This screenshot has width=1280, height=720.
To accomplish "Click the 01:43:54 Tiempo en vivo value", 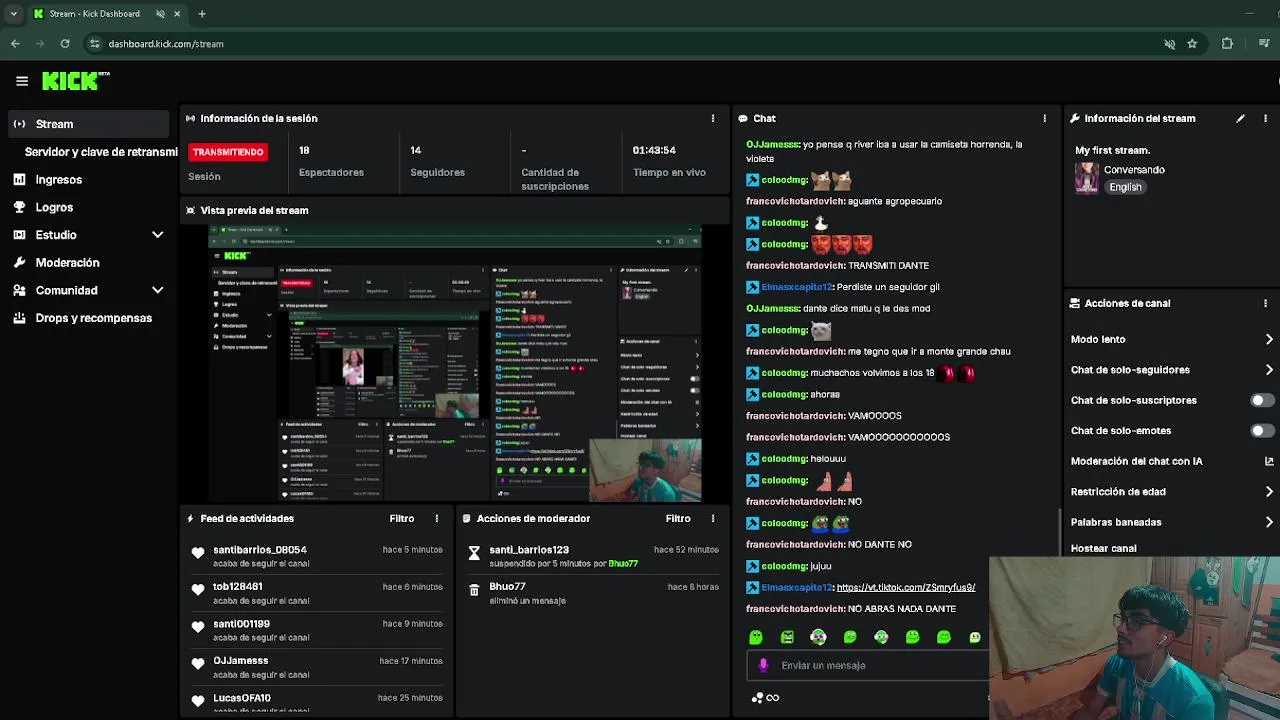I will pos(654,150).
